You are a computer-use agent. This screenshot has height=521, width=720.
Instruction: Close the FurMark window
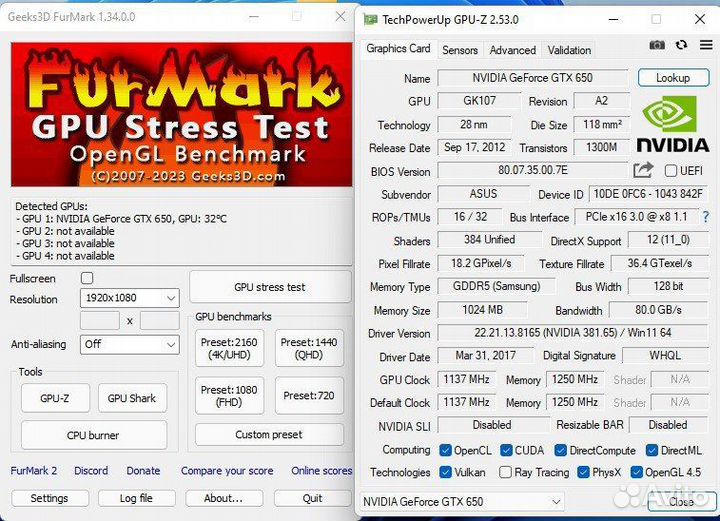coord(340,17)
